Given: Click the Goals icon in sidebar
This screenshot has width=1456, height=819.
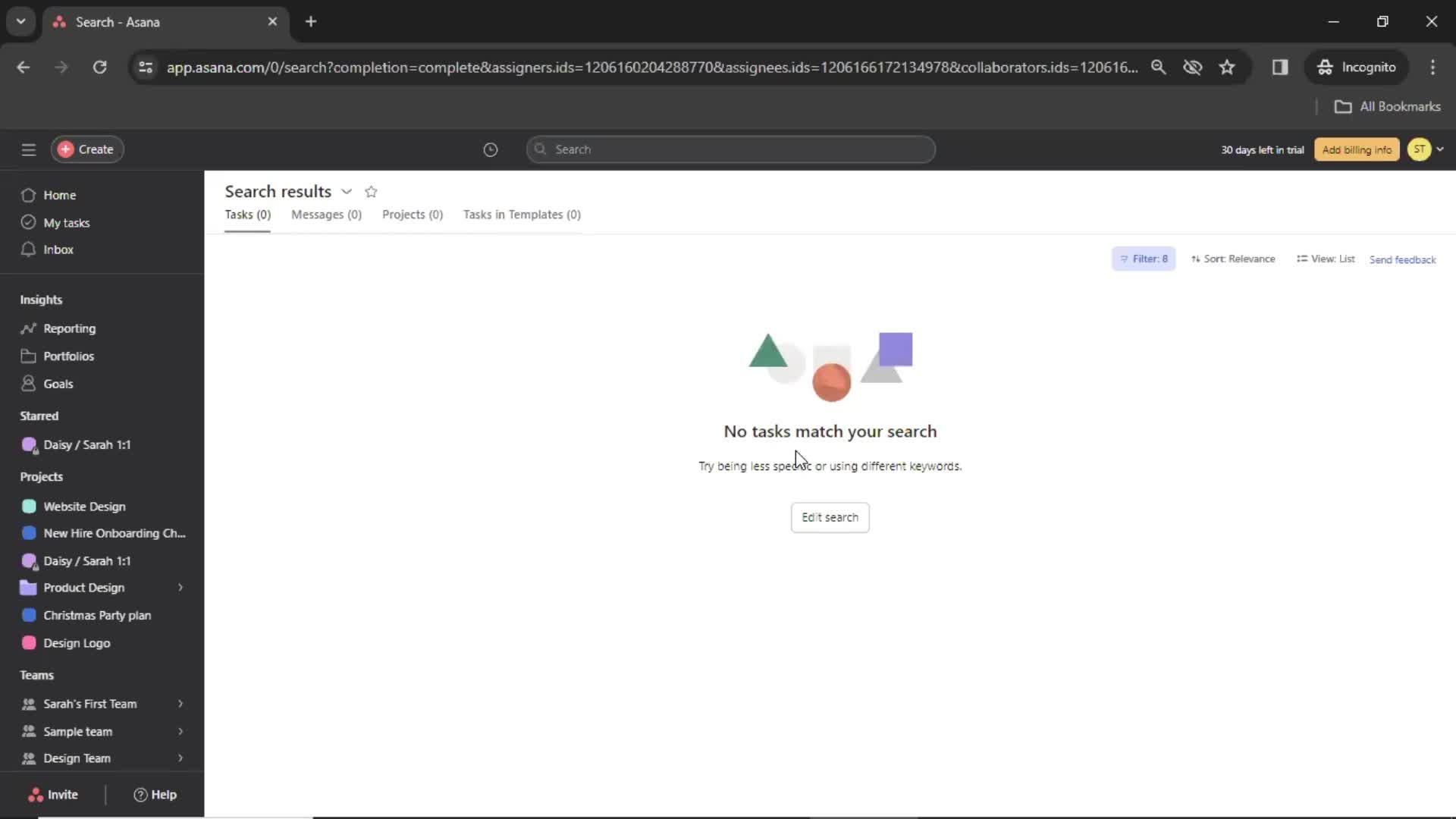Looking at the screenshot, I should coord(29,383).
